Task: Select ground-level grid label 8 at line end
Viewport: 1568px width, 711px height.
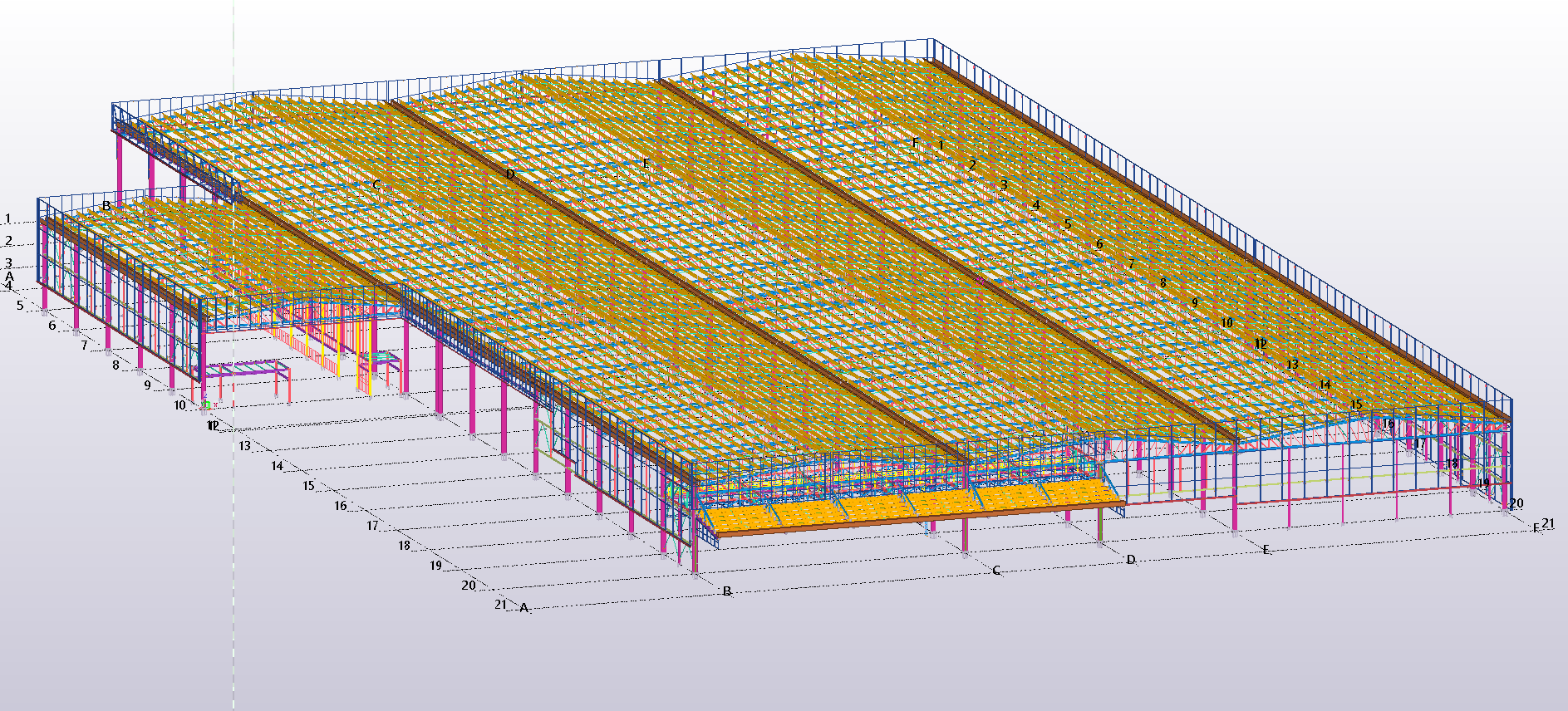Action: 116,365
